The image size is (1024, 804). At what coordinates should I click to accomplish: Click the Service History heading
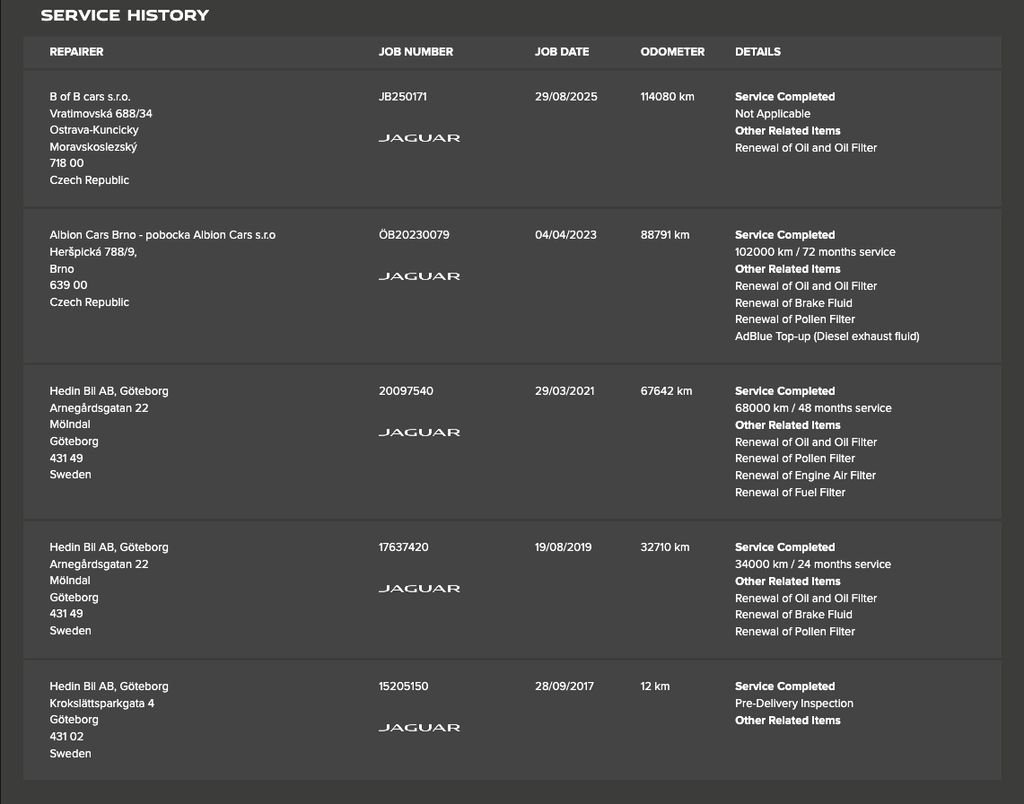click(x=124, y=15)
